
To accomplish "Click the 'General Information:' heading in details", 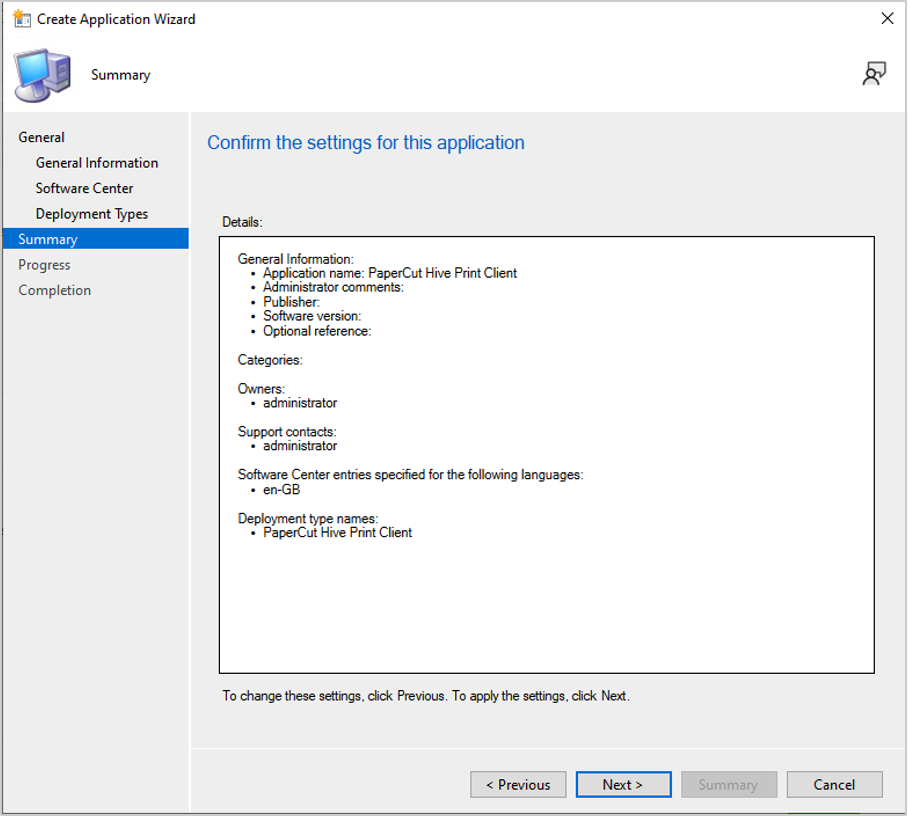I will [295, 259].
